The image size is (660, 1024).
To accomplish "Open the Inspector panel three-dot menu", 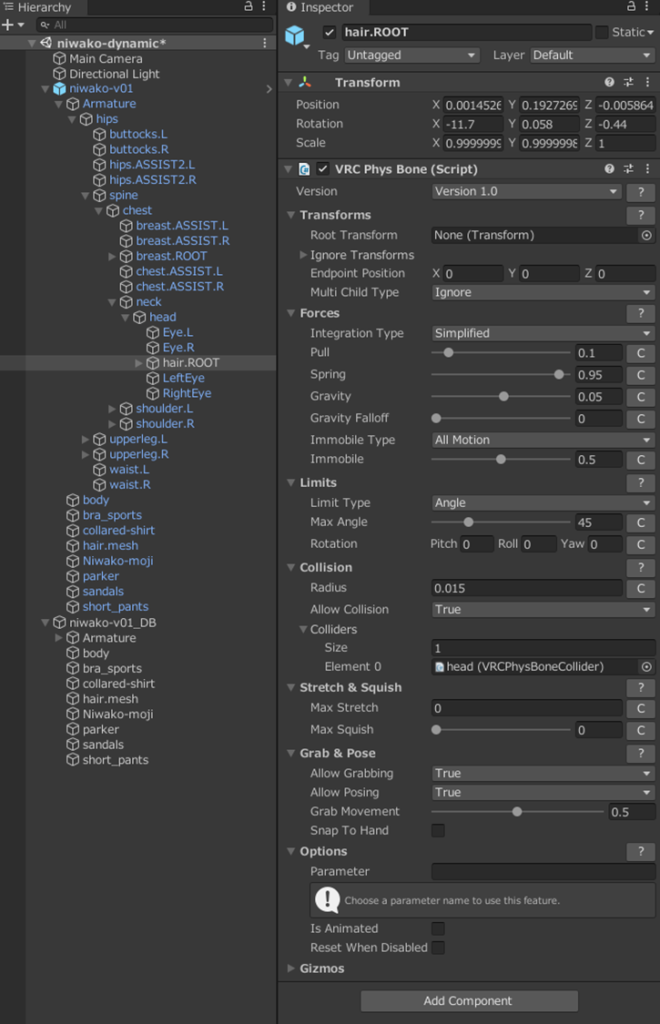I will point(649,7).
